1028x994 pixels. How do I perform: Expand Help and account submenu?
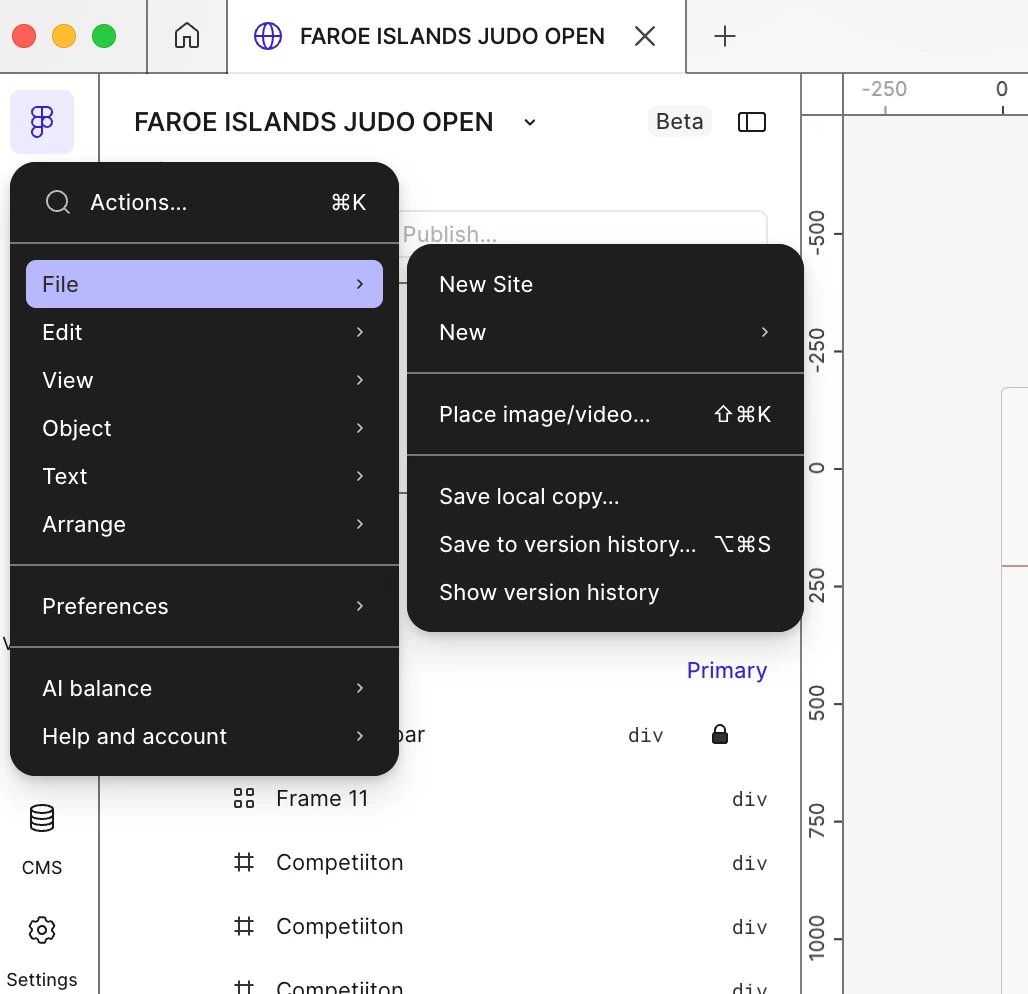click(x=205, y=736)
